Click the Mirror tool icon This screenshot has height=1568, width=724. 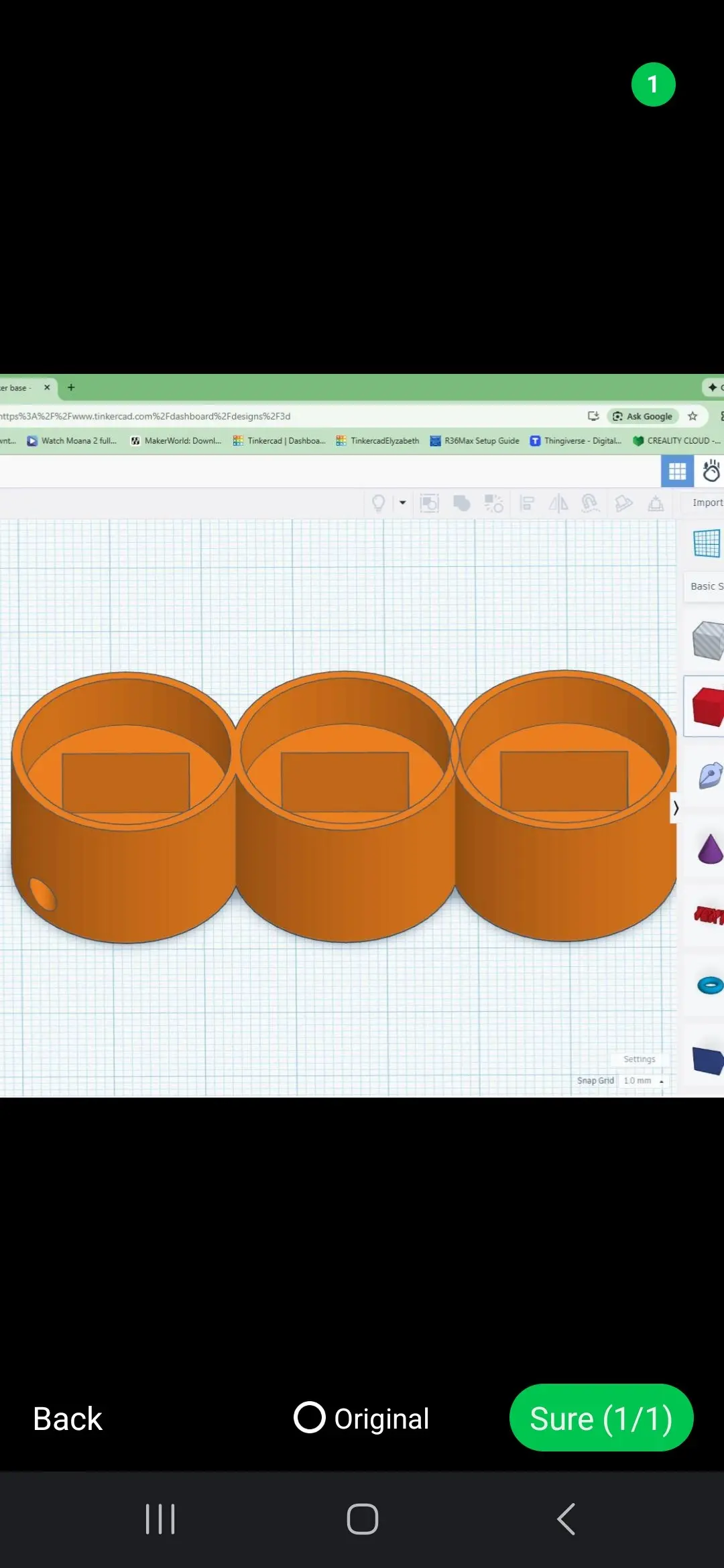pos(558,503)
